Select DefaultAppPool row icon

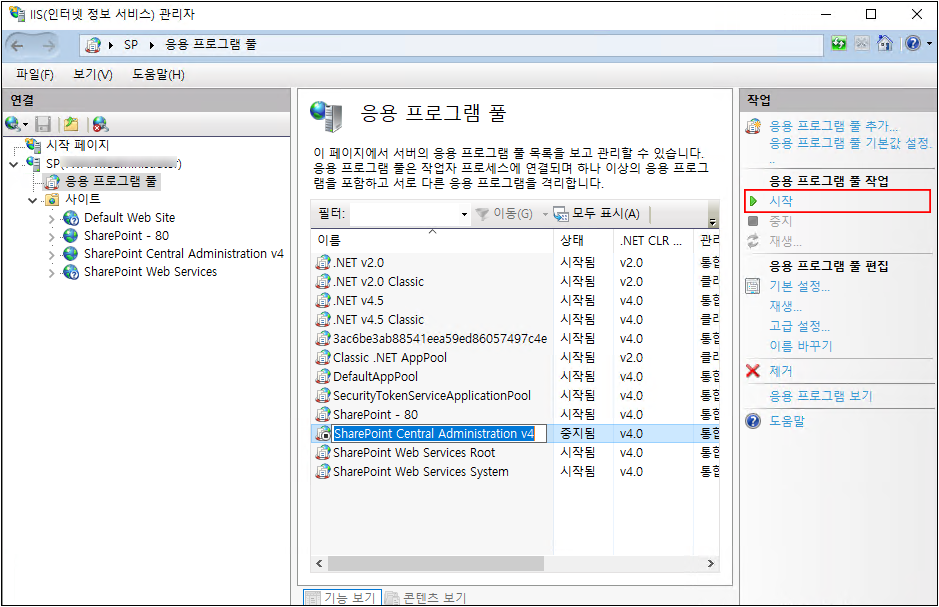(x=323, y=377)
